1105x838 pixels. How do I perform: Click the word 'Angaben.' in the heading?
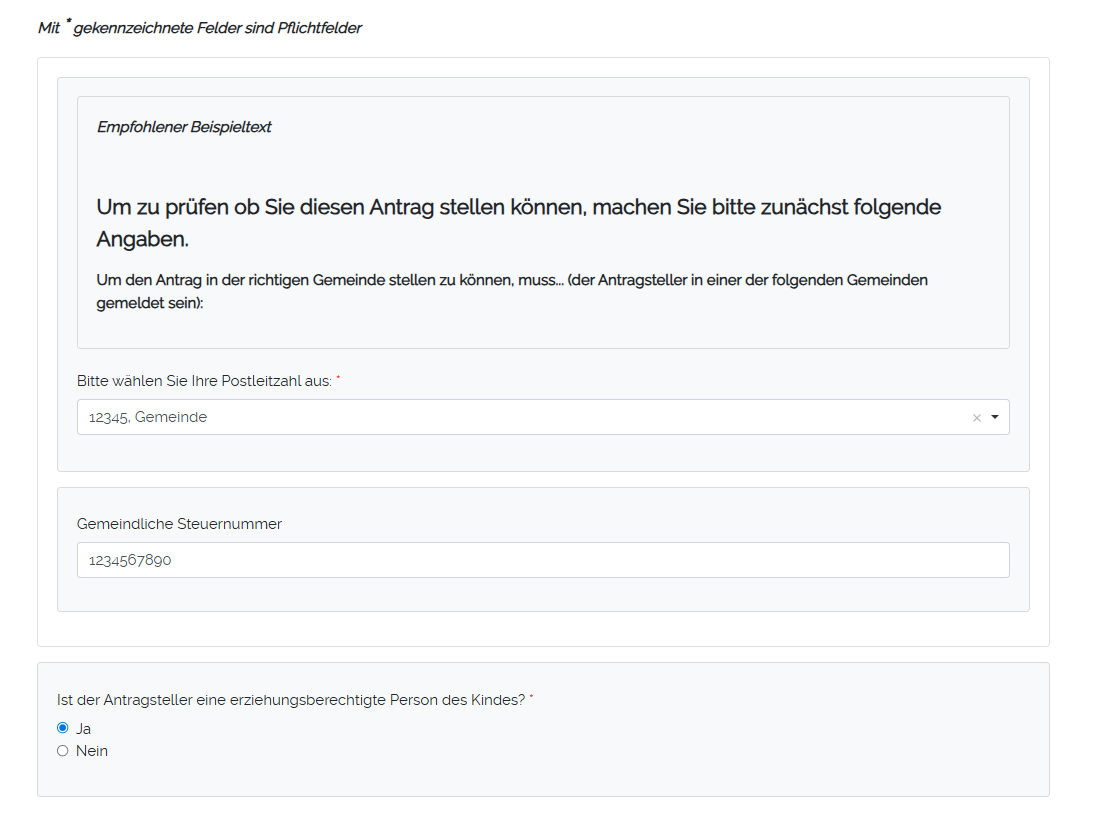pyautogui.click(x=143, y=240)
